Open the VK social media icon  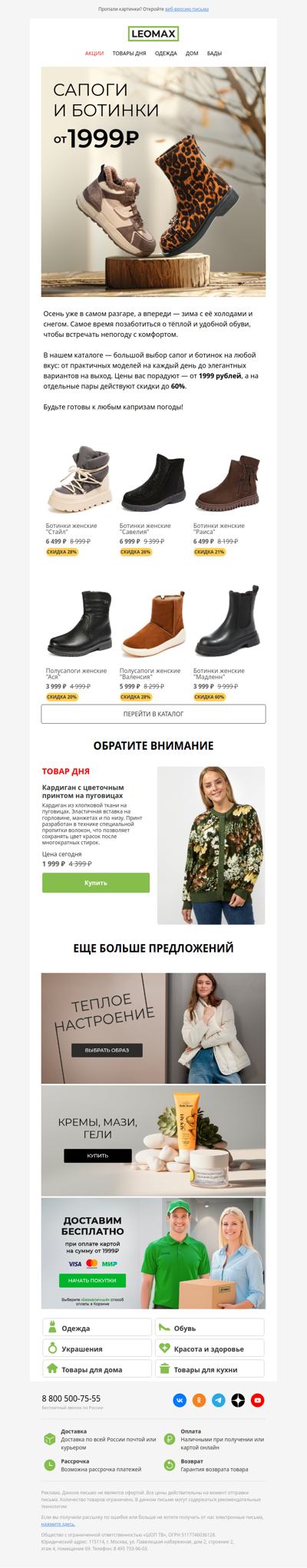click(180, 1400)
